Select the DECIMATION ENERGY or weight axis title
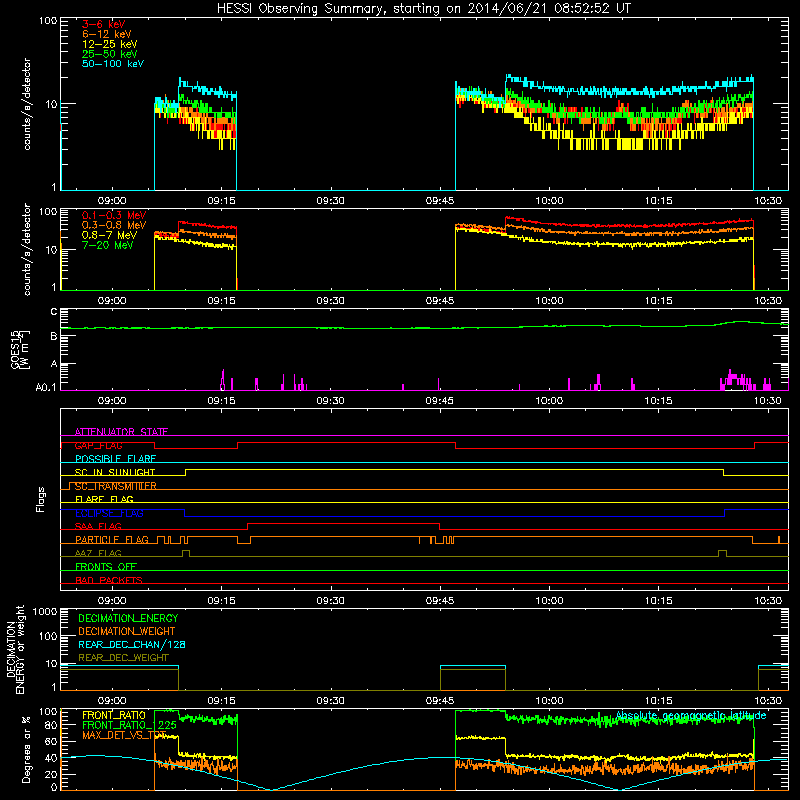Viewport: 800px width, 800px height. 15,650
